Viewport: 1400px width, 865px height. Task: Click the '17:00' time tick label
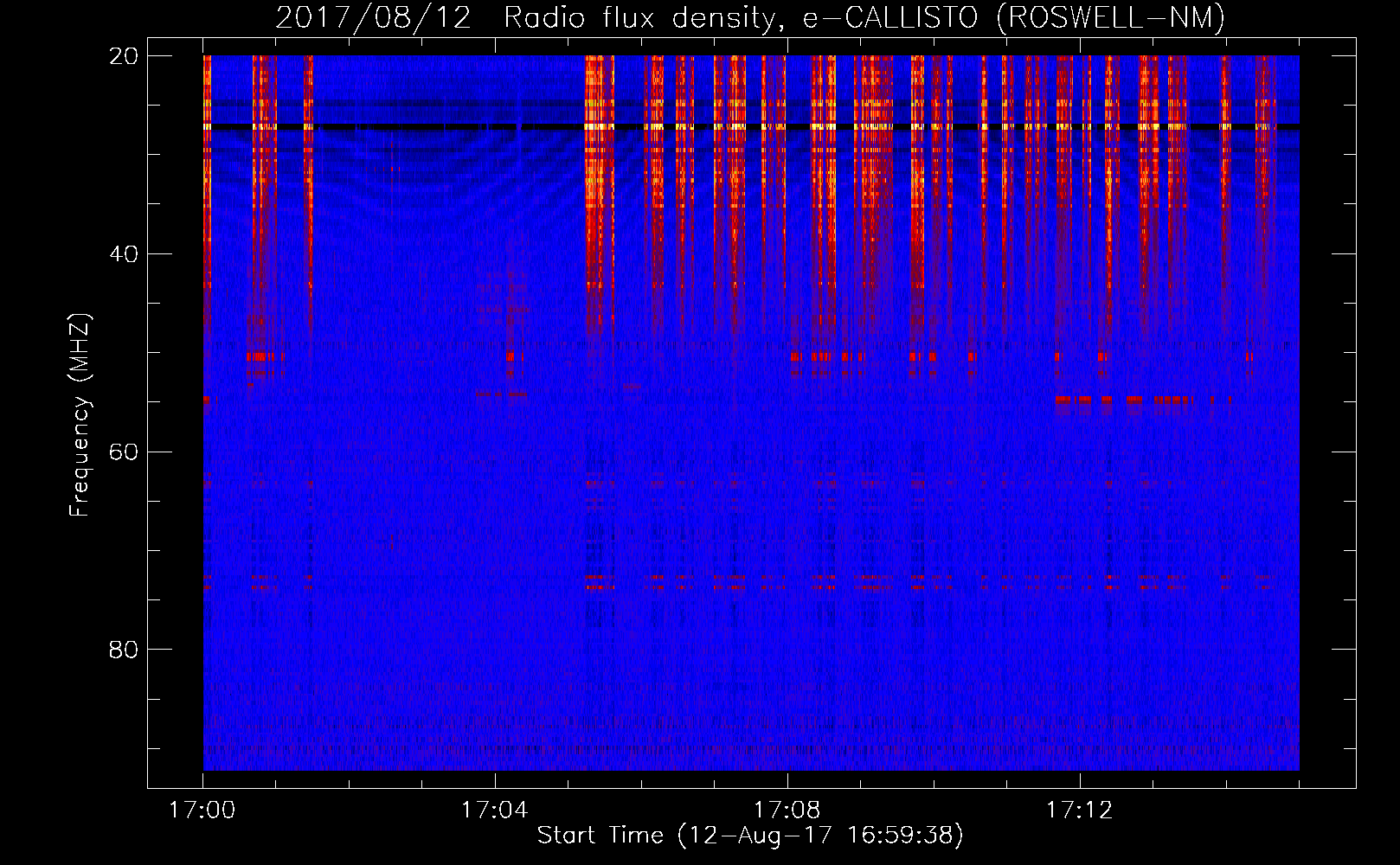click(202, 811)
